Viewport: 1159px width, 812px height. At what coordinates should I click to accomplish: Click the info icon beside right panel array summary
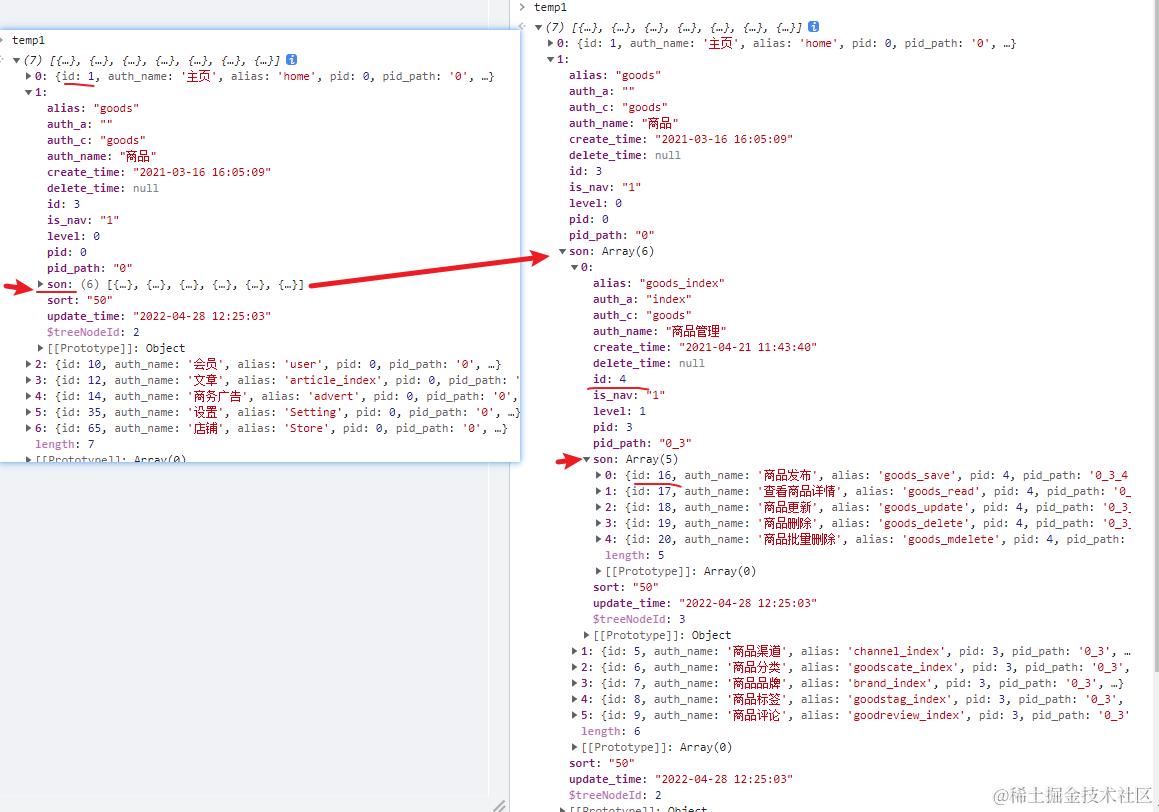[x=813, y=27]
